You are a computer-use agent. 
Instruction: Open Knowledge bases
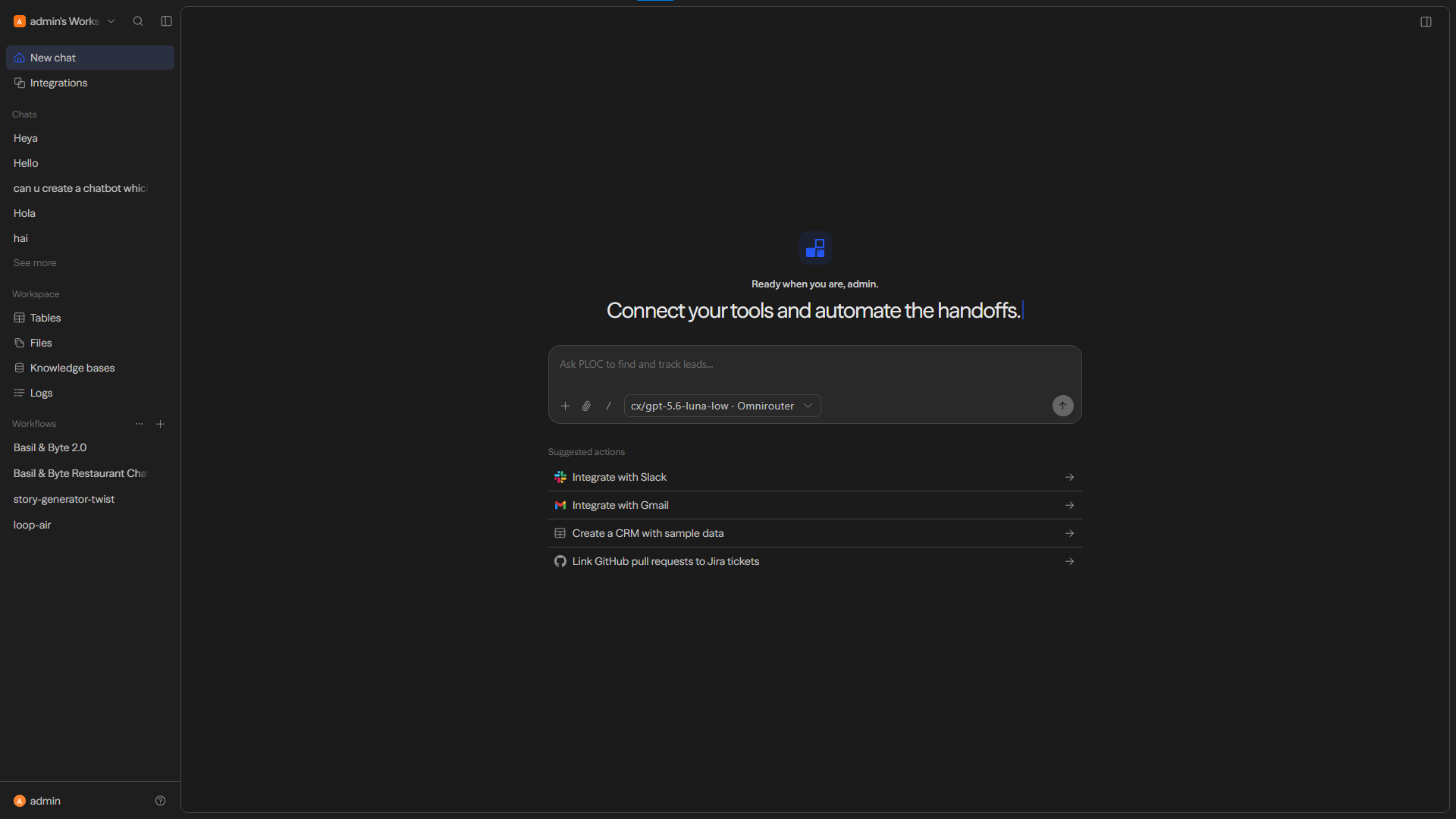tap(90, 368)
